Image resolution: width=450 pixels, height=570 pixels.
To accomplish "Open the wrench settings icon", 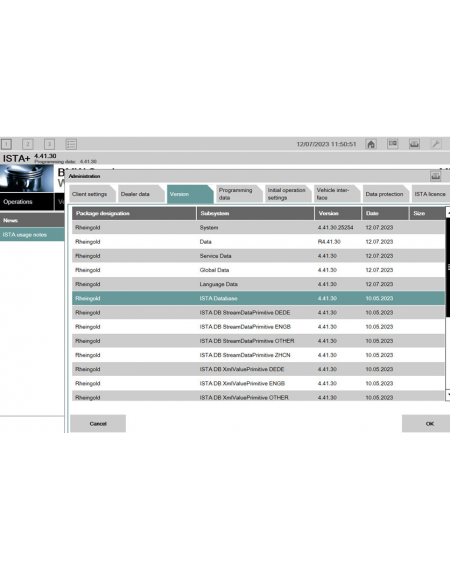I will [436, 144].
